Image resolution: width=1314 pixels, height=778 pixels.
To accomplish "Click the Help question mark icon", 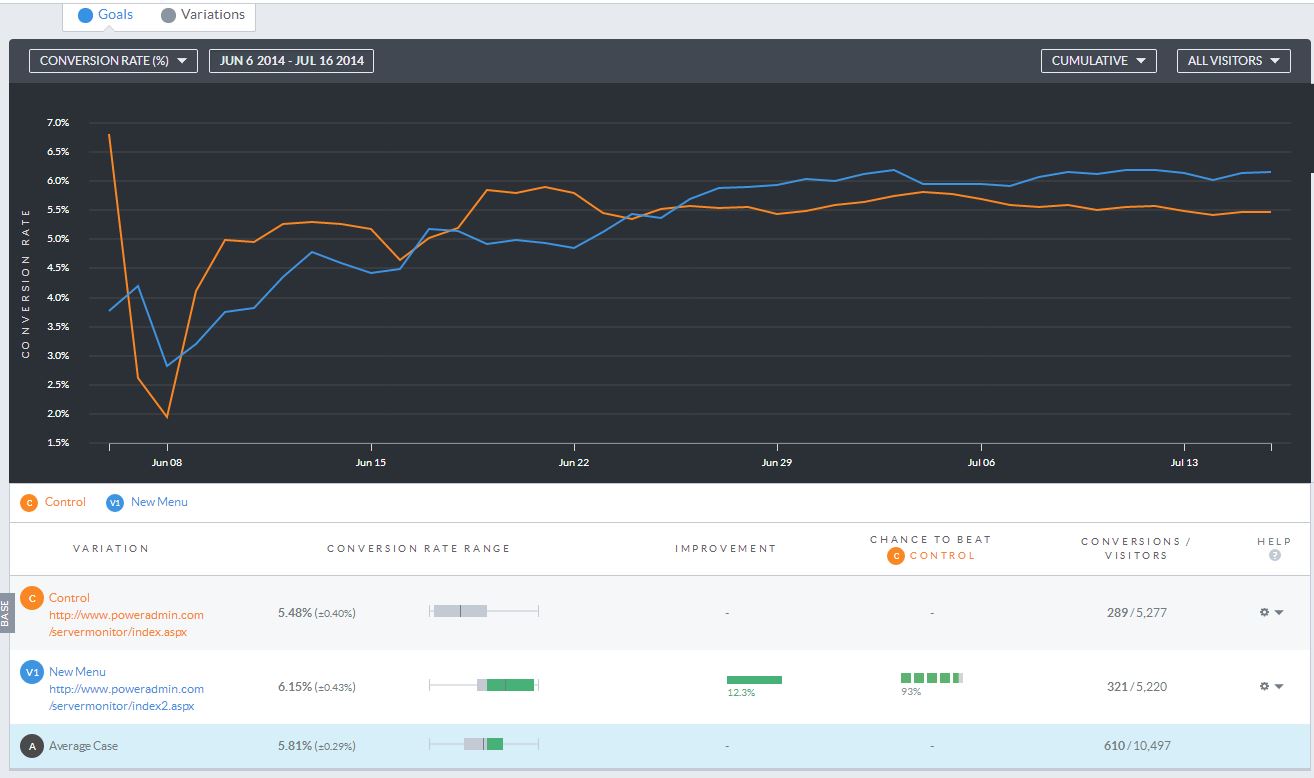I will coord(1274,555).
